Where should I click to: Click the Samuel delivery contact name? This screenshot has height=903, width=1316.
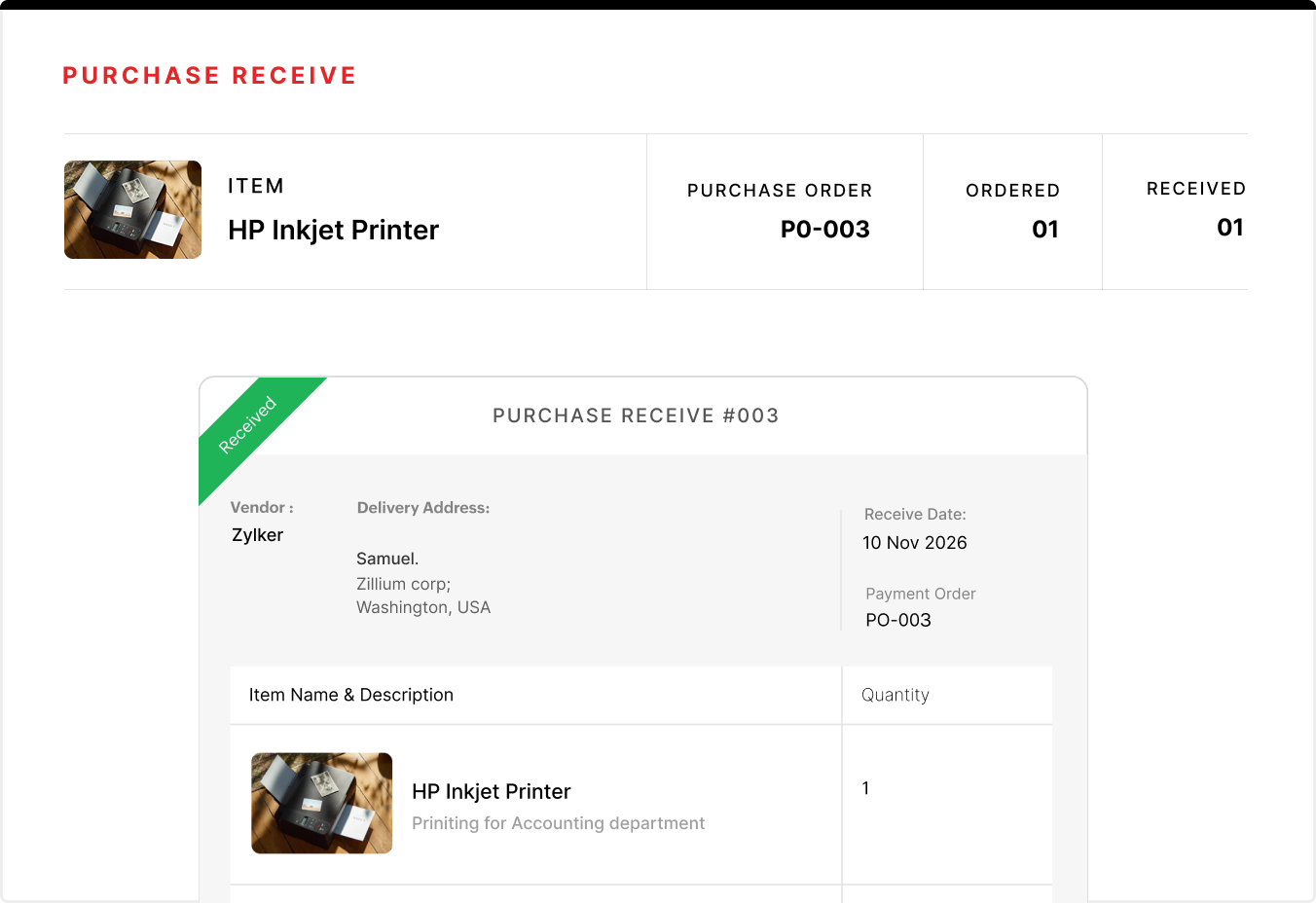386,558
